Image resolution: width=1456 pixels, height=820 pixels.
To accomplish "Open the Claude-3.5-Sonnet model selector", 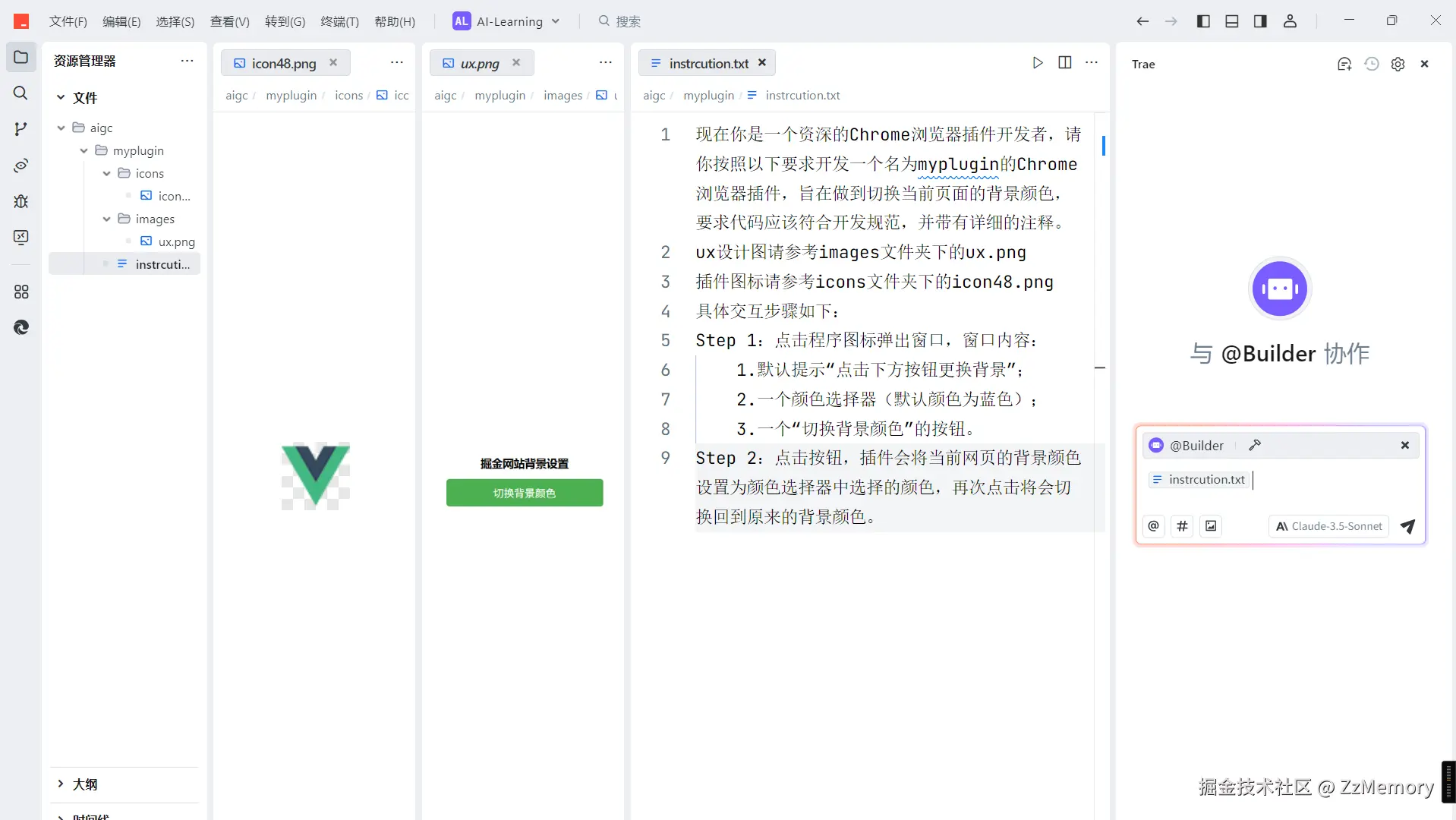I will click(x=1327, y=526).
